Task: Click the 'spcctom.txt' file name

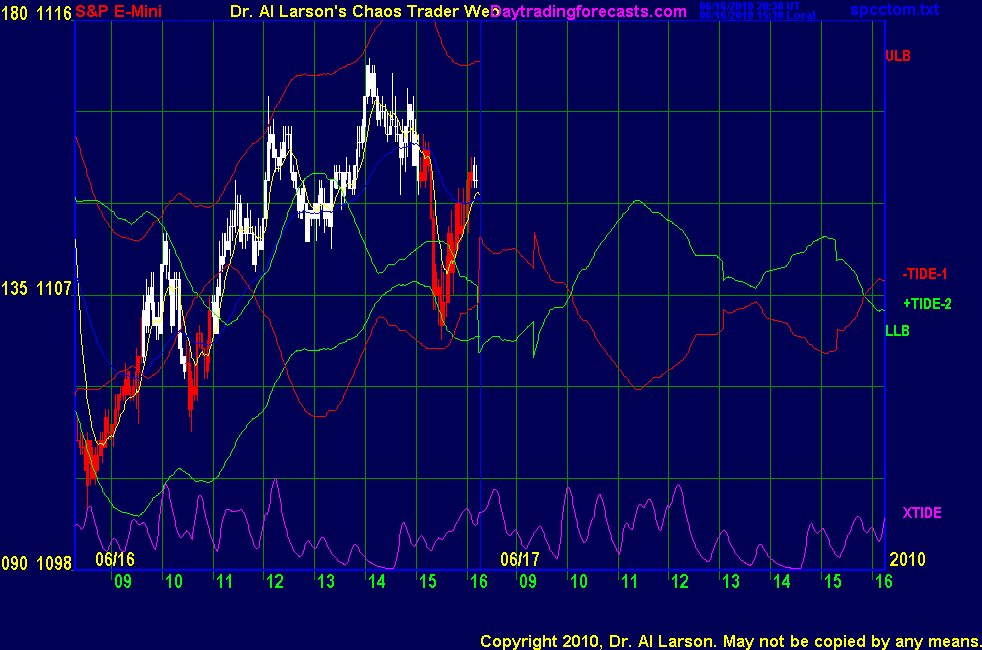Action: tap(894, 9)
